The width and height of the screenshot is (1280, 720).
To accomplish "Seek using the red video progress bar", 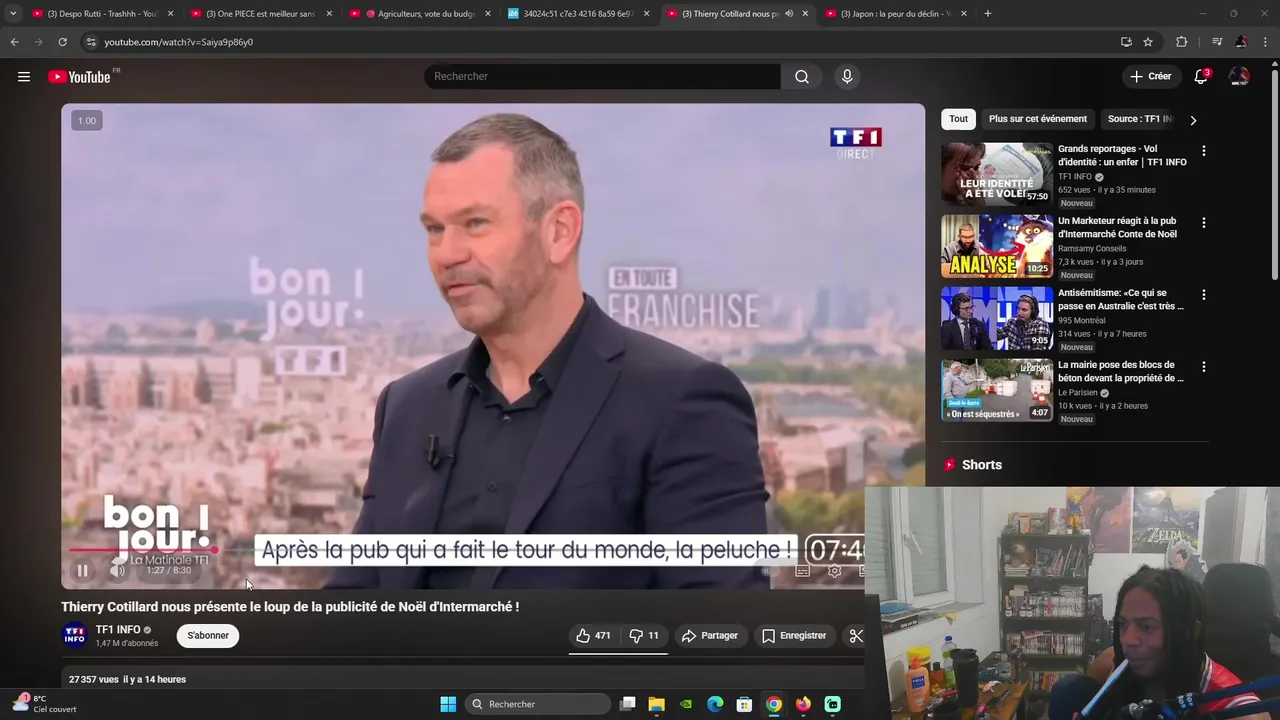I will tap(142, 550).
